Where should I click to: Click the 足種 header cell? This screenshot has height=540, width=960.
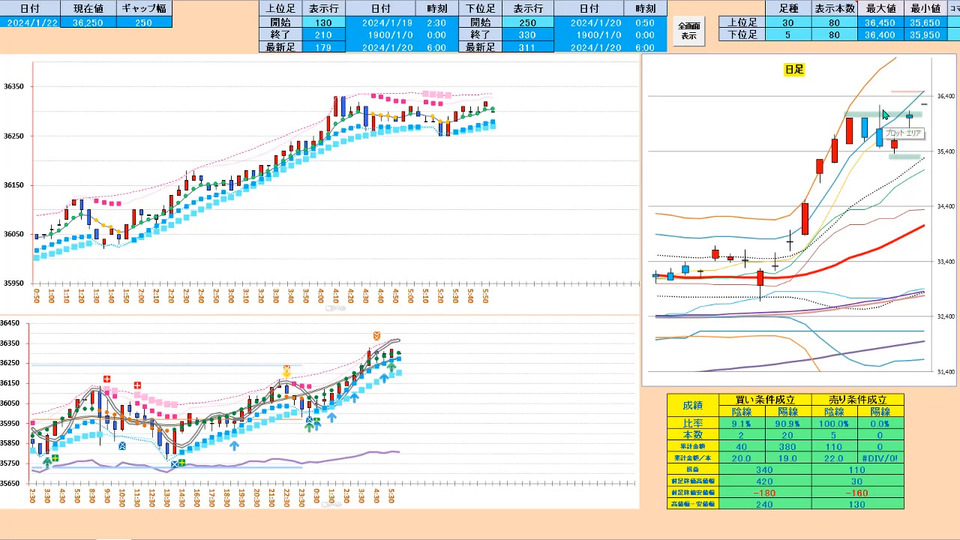[x=788, y=9]
